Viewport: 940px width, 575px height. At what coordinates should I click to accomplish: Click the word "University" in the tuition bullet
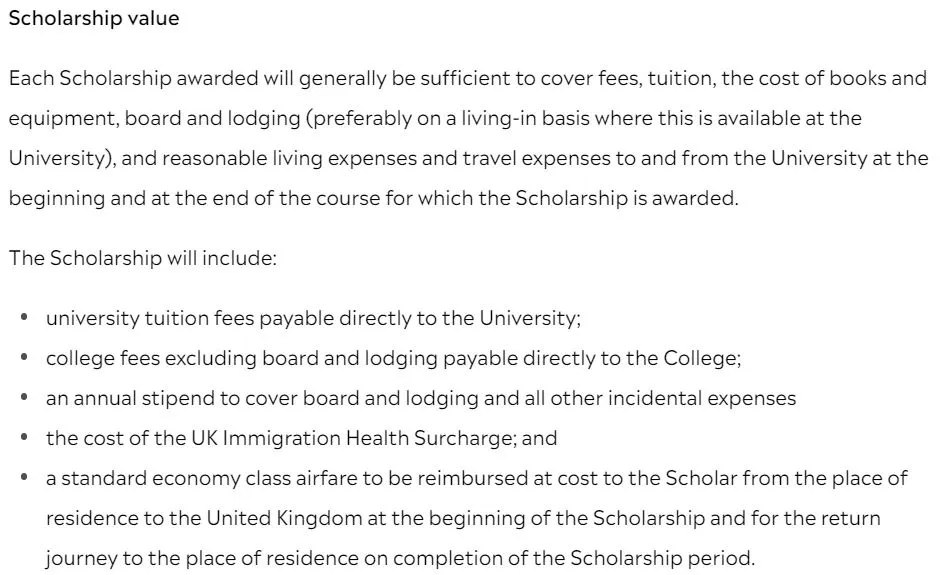(530, 318)
